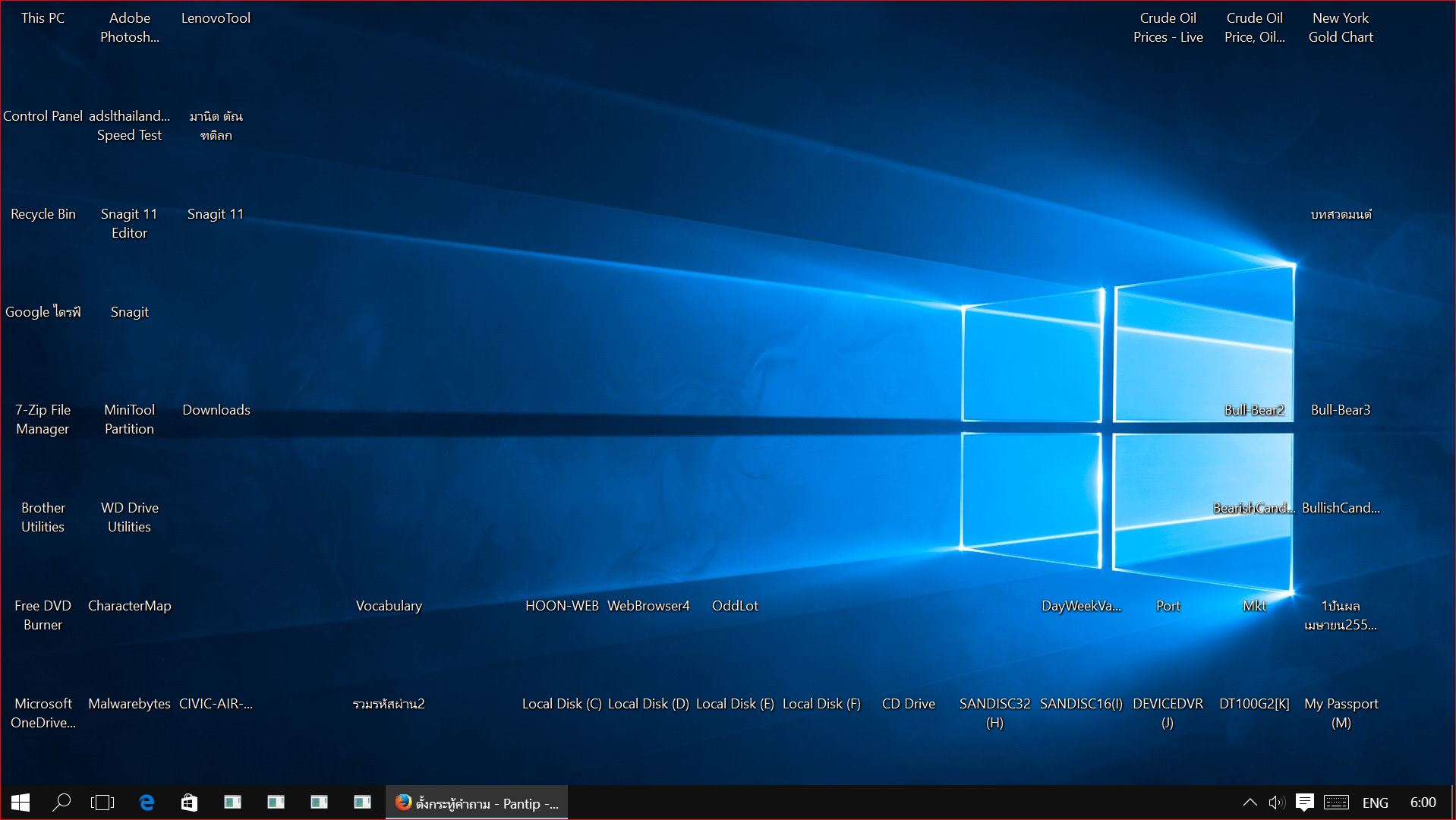The image size is (1456, 820).
Task: Select the Port desktop item
Action: [1168, 606]
